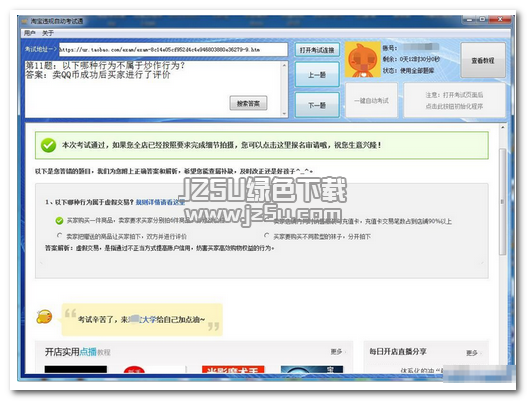Viewport: 527px width, 401px height.
Task: Click the 搜索答案 button
Action: (248, 103)
